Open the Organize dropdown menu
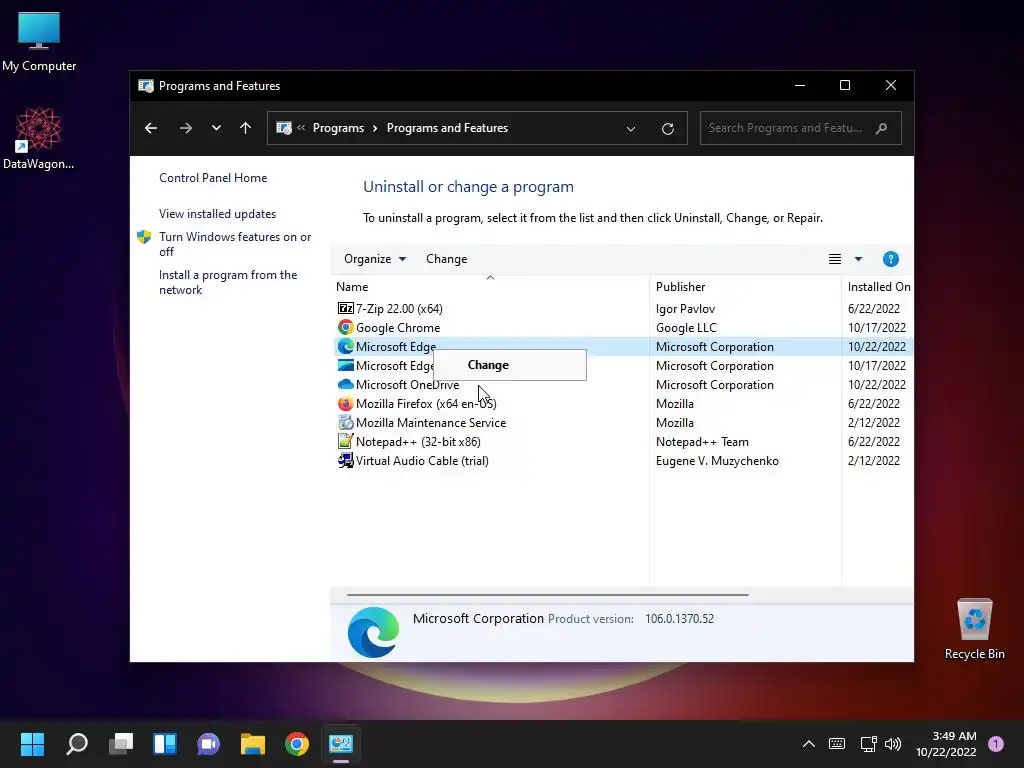The image size is (1024, 768). [375, 259]
